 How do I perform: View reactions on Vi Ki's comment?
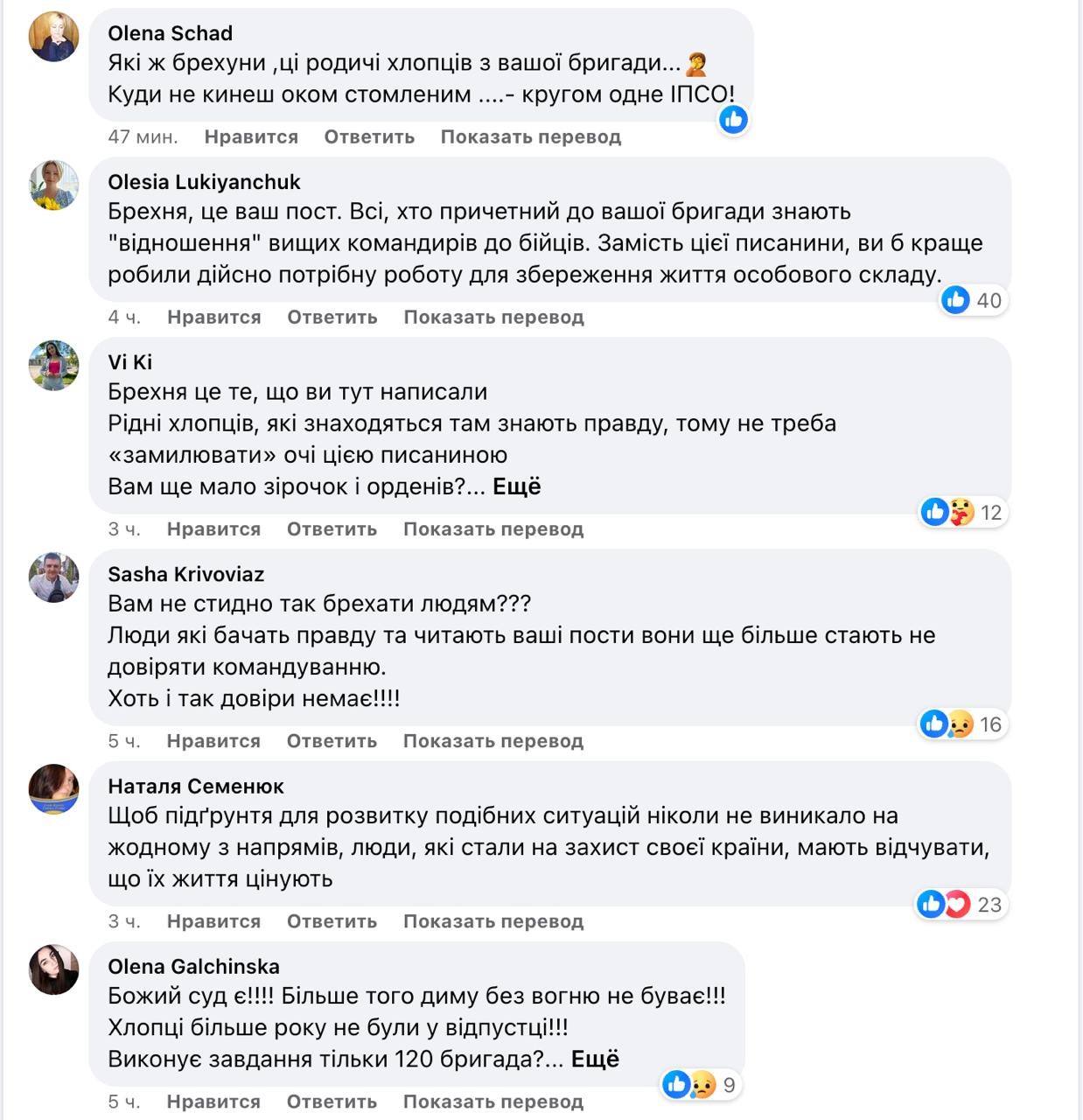click(961, 512)
